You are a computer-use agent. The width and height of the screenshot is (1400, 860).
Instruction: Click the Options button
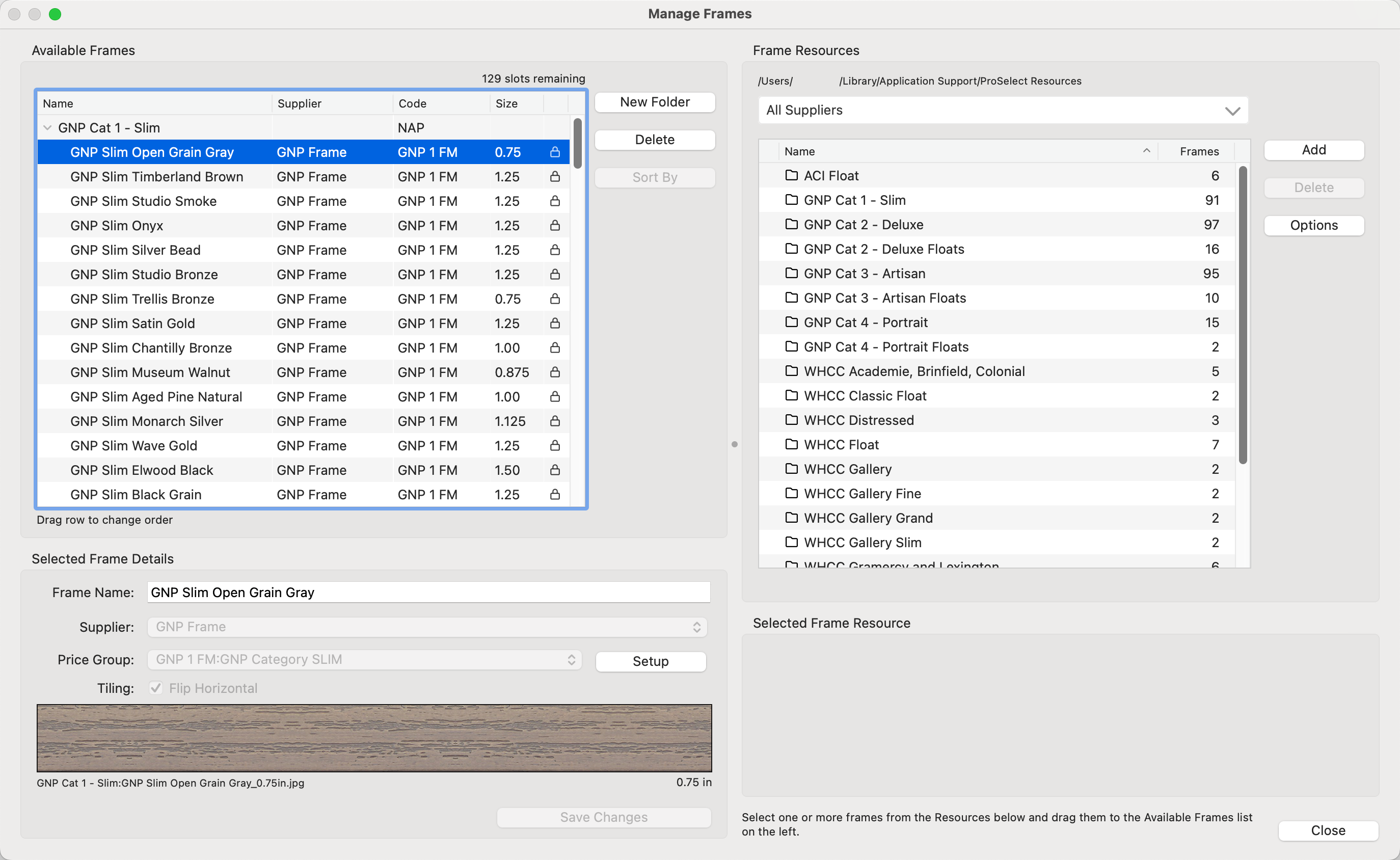point(1313,225)
